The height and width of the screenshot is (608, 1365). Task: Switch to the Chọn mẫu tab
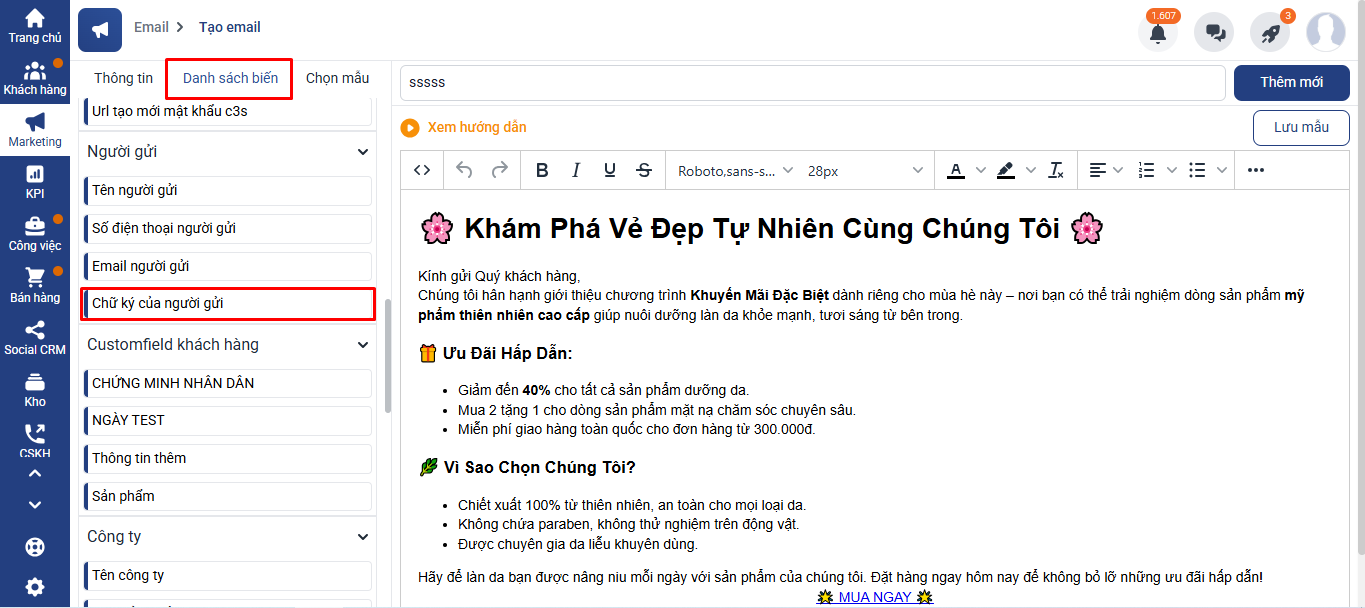point(337,78)
